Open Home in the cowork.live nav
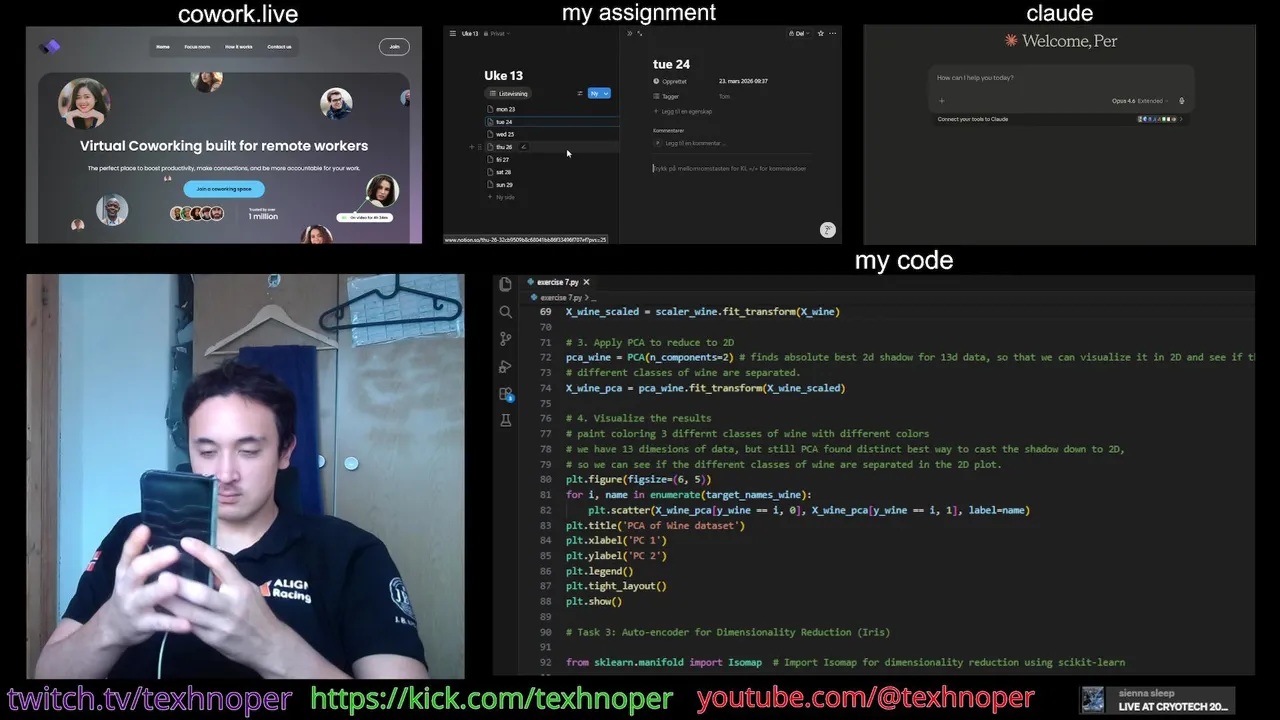1280x720 pixels. pos(163,46)
